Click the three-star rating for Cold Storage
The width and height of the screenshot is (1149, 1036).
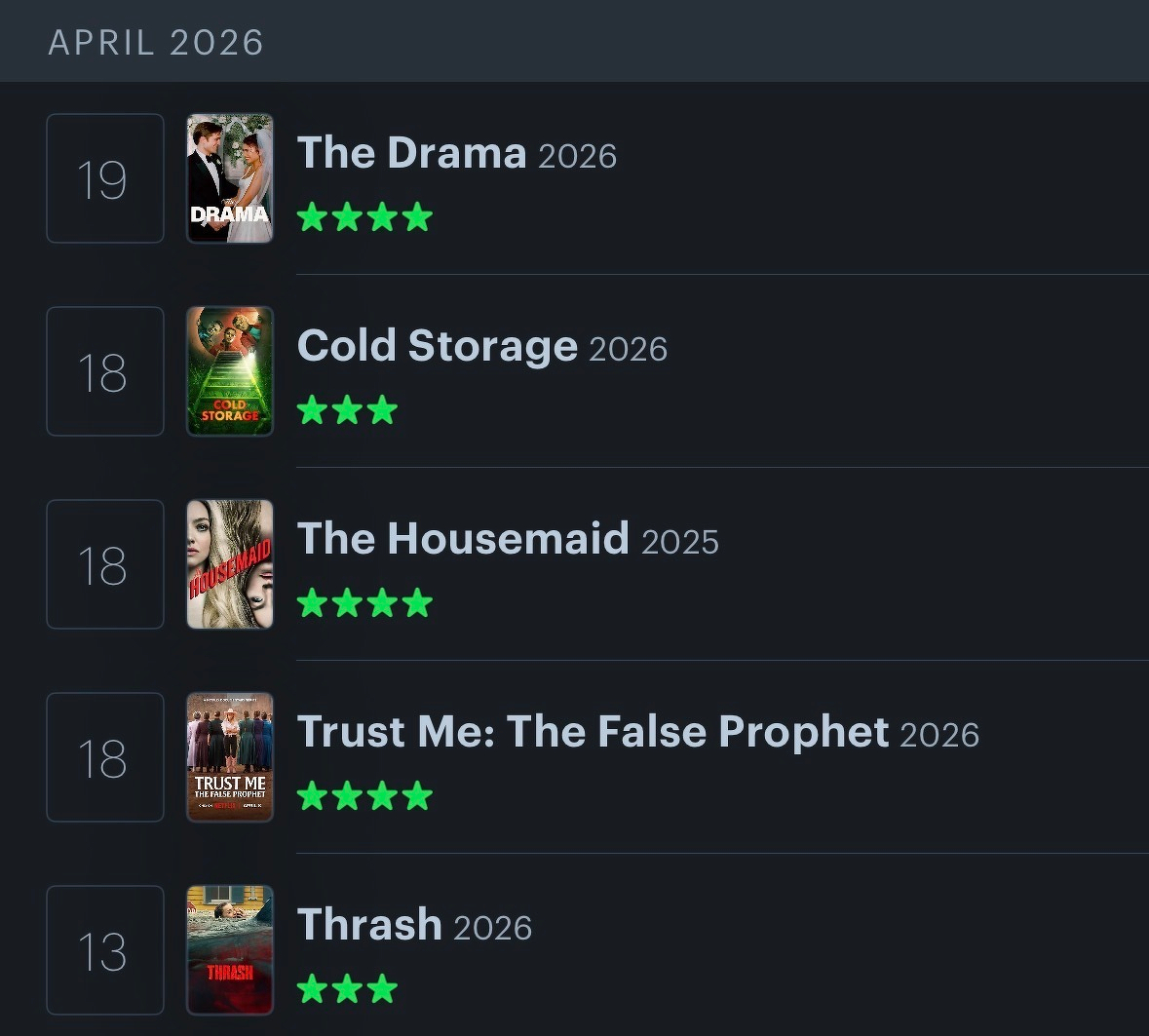click(x=347, y=409)
